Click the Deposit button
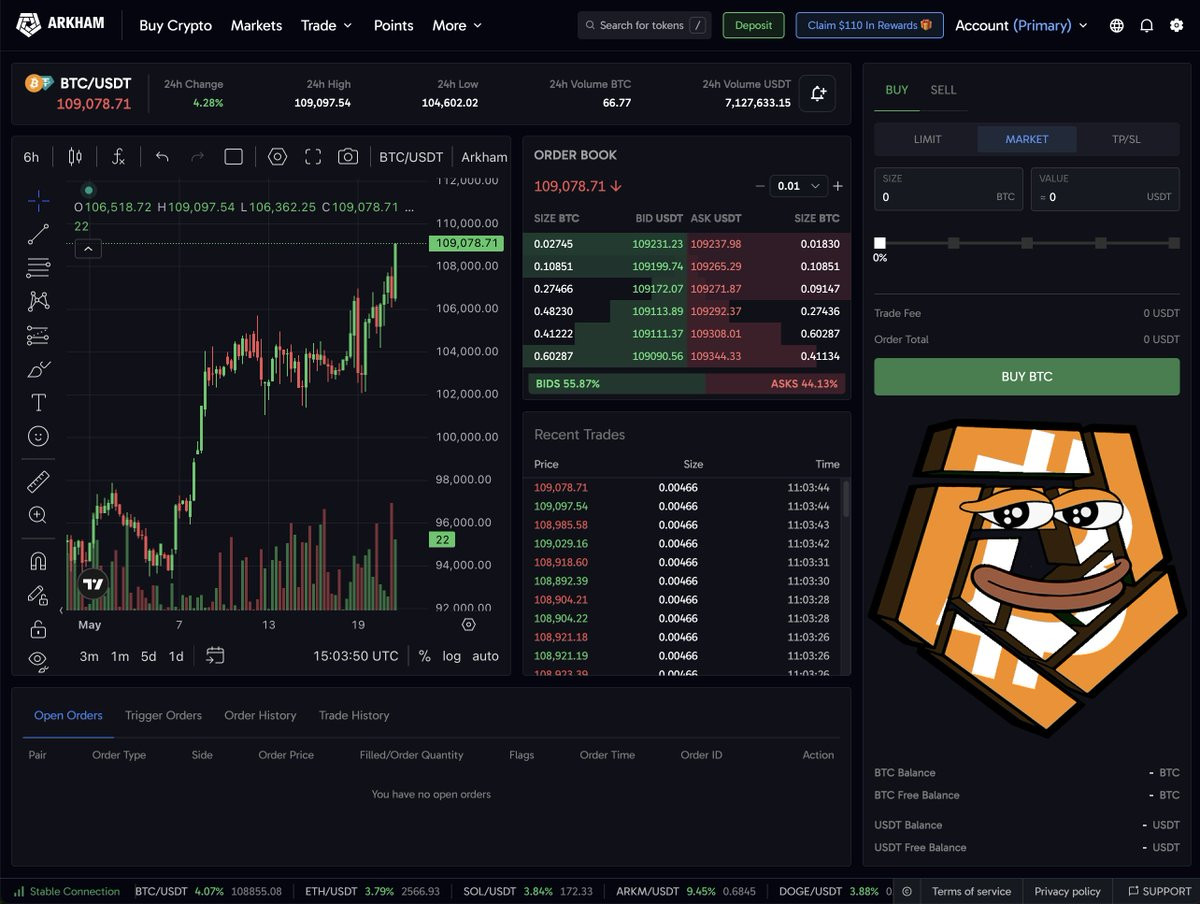This screenshot has height=904, width=1200. [x=753, y=25]
